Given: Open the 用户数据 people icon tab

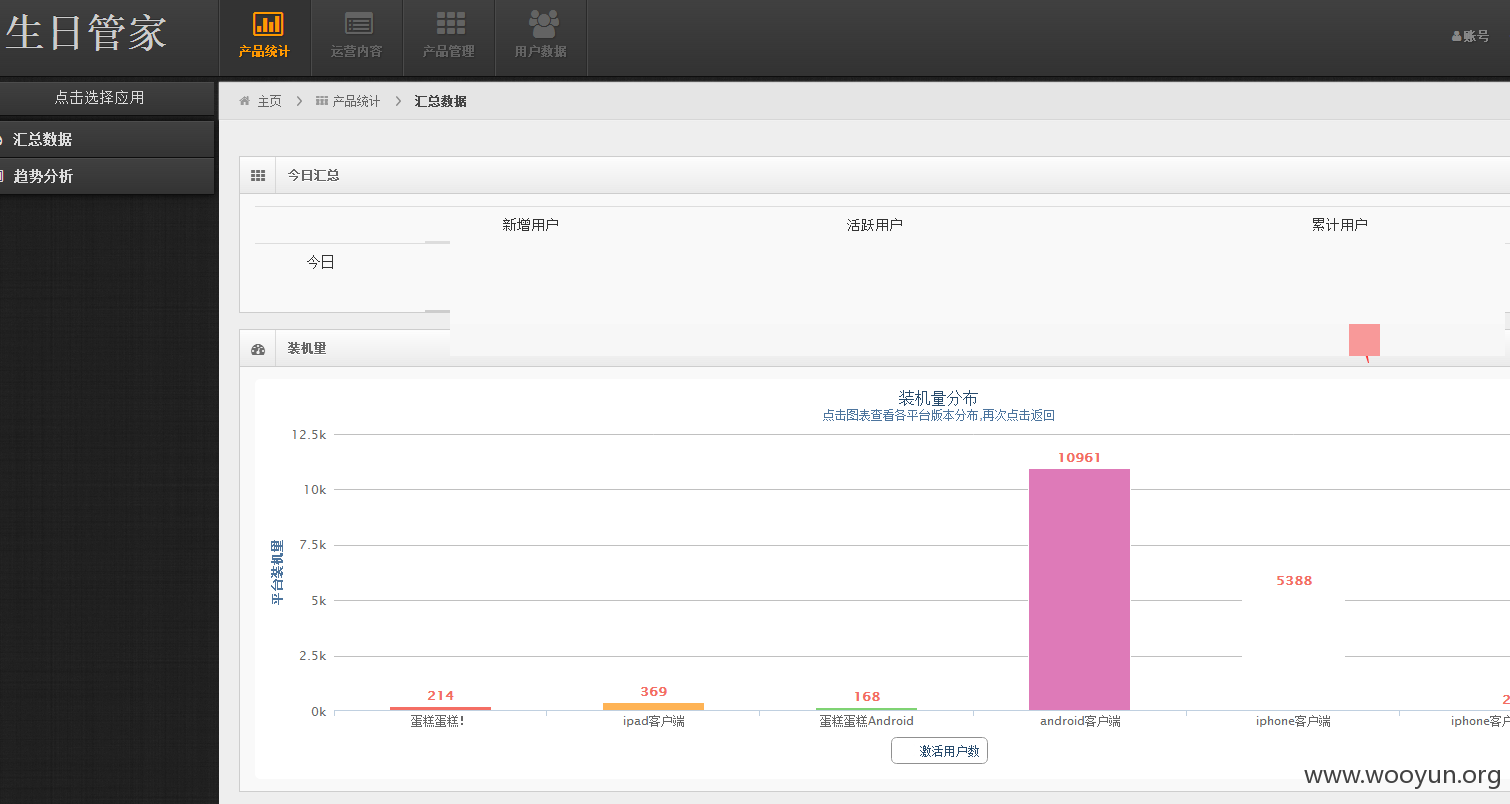Looking at the screenshot, I should click(x=541, y=38).
